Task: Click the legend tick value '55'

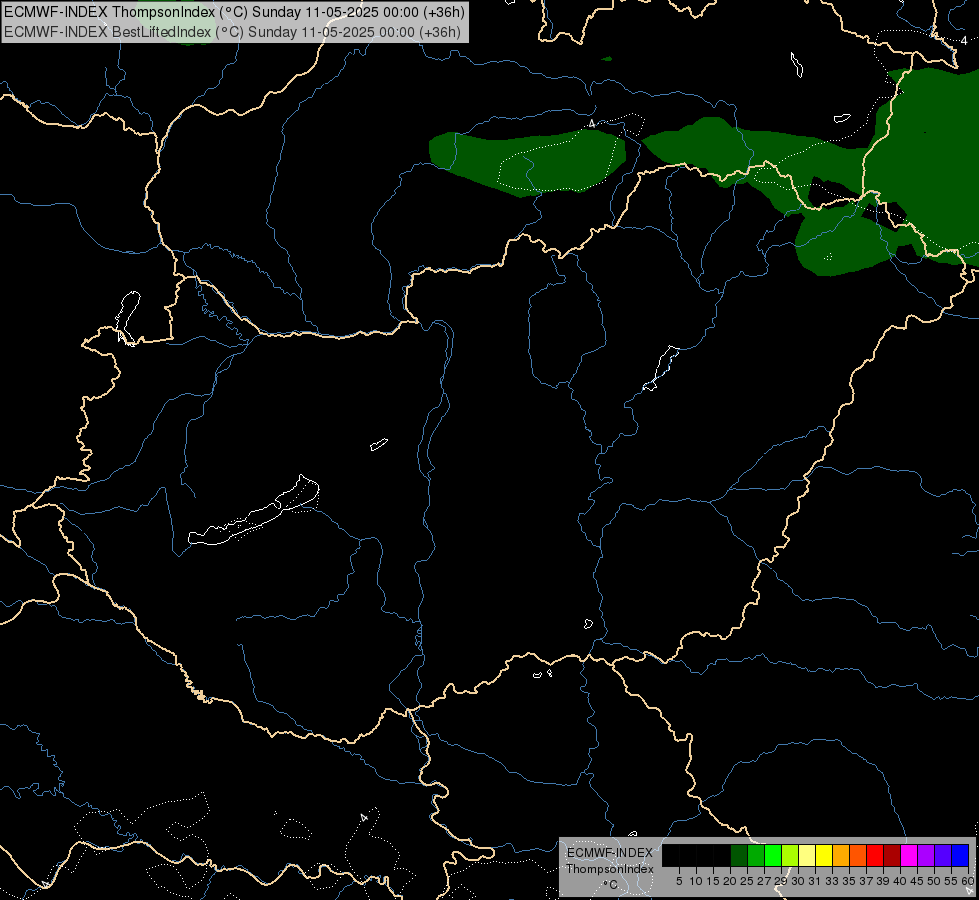Action: tap(951, 881)
